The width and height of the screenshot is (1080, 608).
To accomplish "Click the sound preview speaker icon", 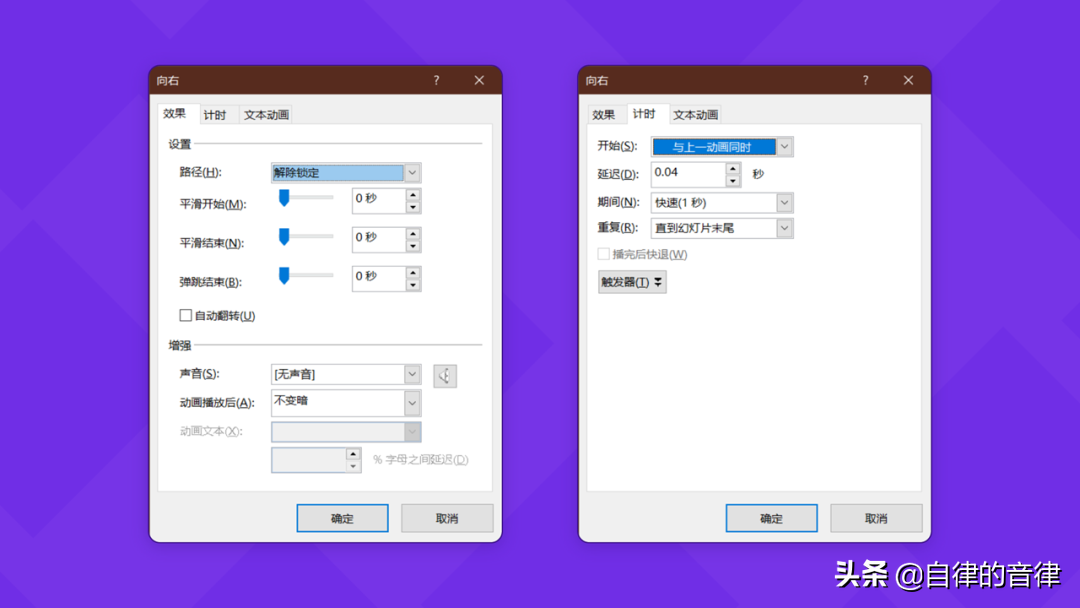I will pos(445,375).
